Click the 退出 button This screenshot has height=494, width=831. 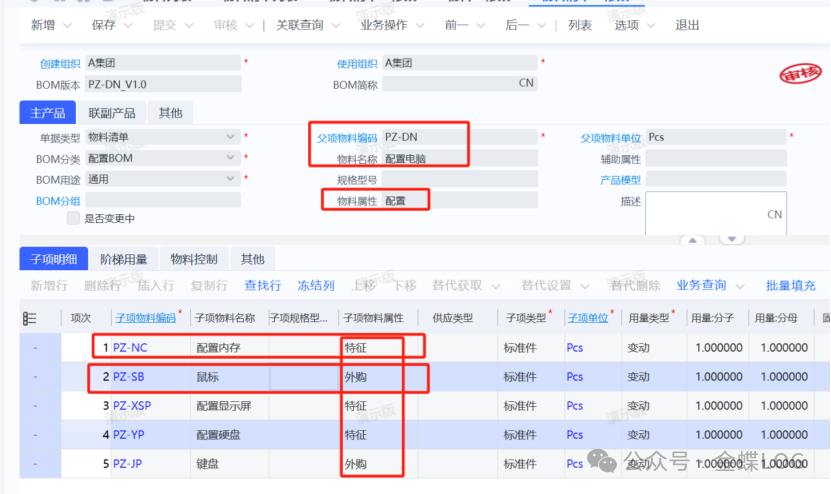[x=687, y=25]
